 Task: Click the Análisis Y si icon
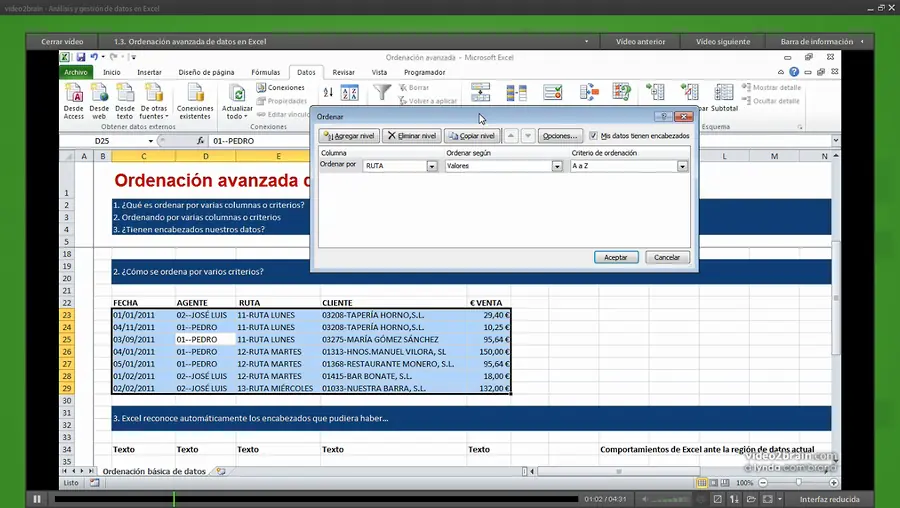coord(622,92)
